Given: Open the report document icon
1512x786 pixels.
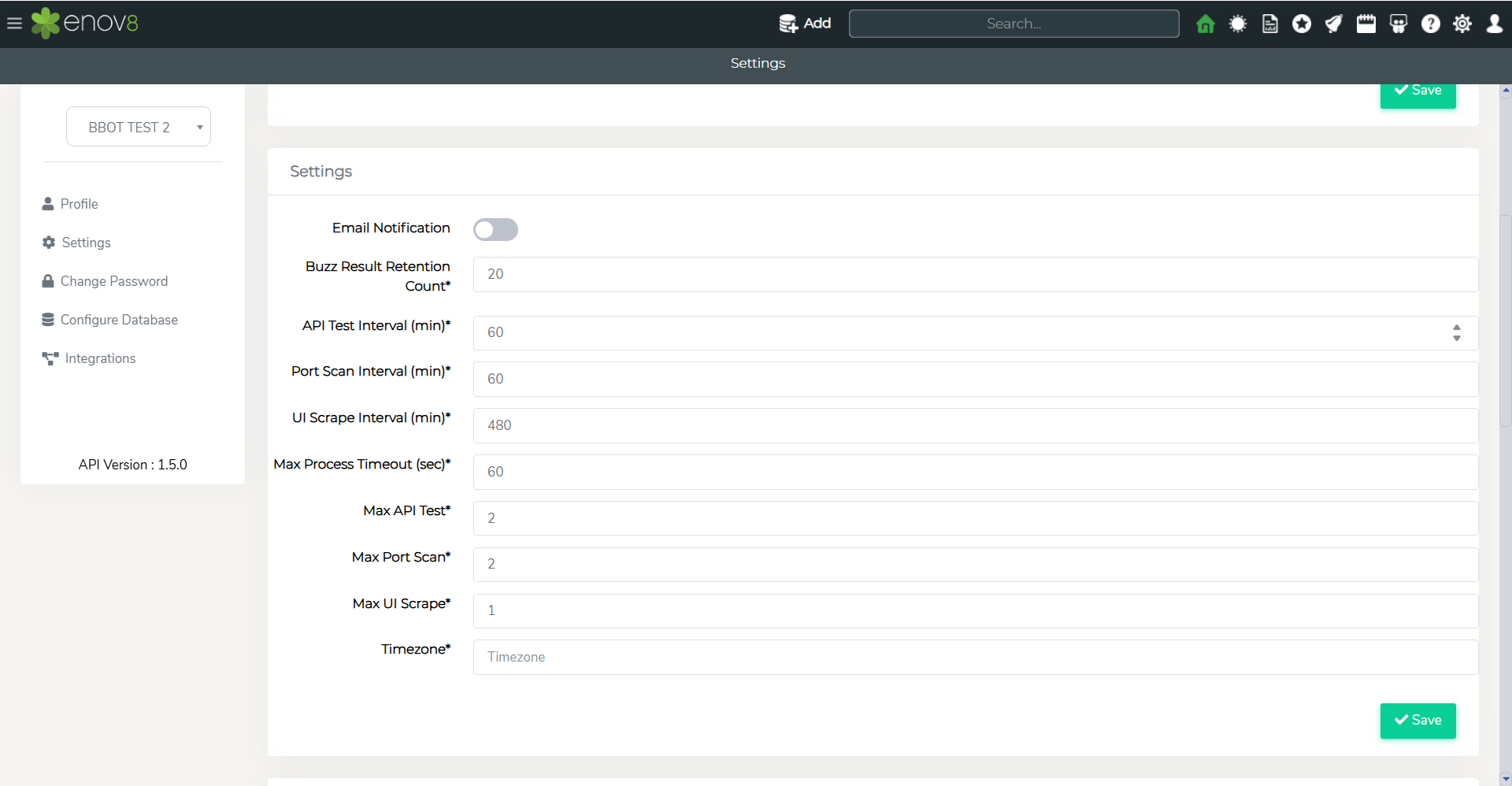Looking at the screenshot, I should (1269, 24).
